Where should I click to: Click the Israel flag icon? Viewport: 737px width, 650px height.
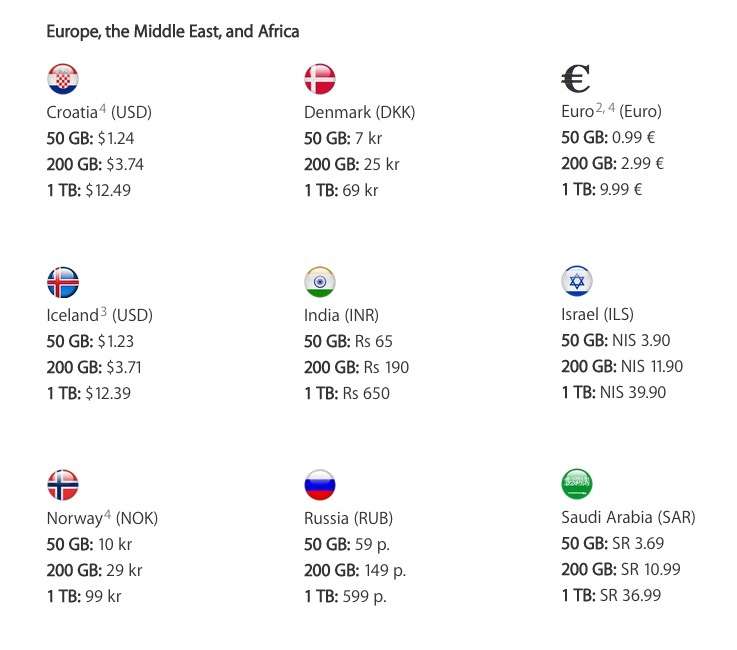[x=577, y=281]
